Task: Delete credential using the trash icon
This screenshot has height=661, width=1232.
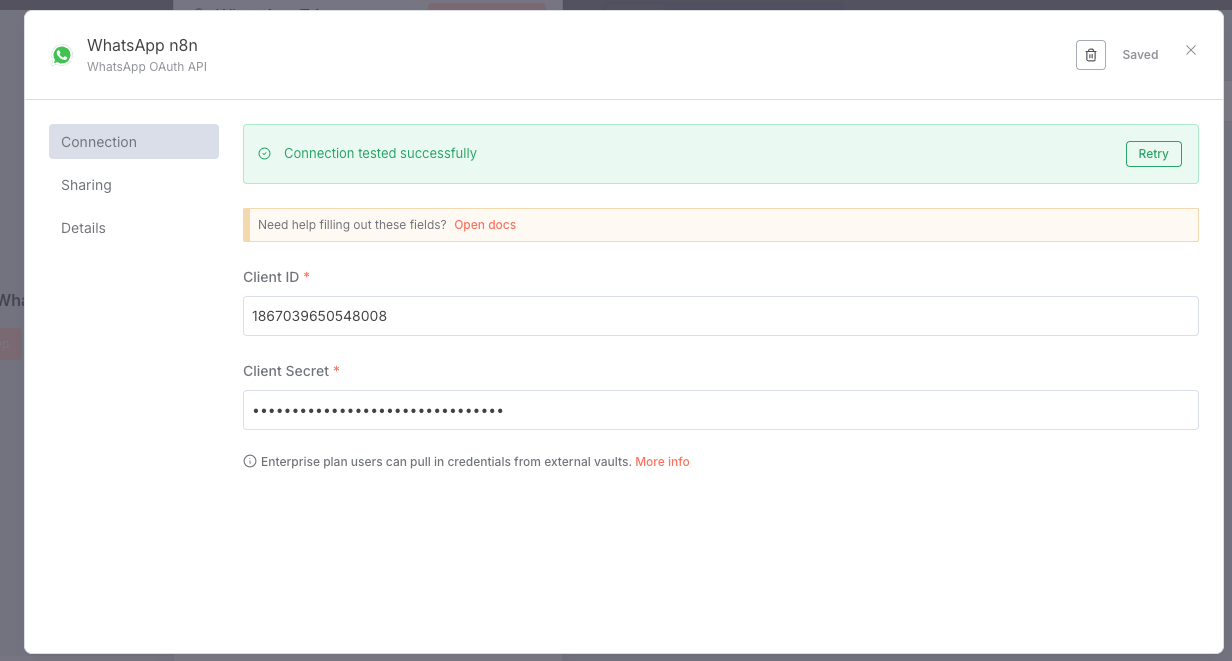Action: [x=1091, y=55]
